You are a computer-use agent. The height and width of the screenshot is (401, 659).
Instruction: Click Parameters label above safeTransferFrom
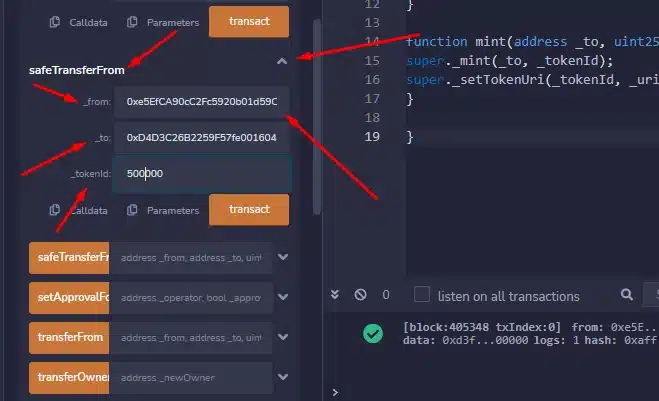pos(173,23)
